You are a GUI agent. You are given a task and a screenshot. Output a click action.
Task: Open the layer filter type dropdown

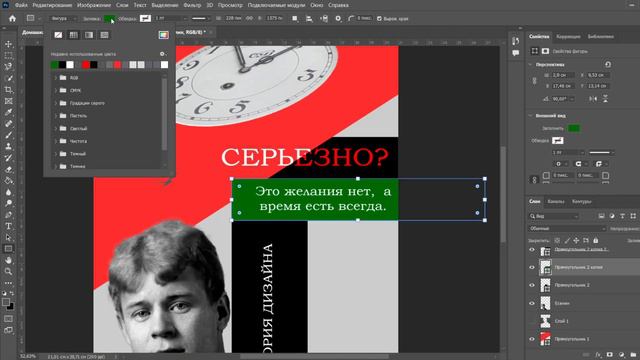tap(554, 216)
